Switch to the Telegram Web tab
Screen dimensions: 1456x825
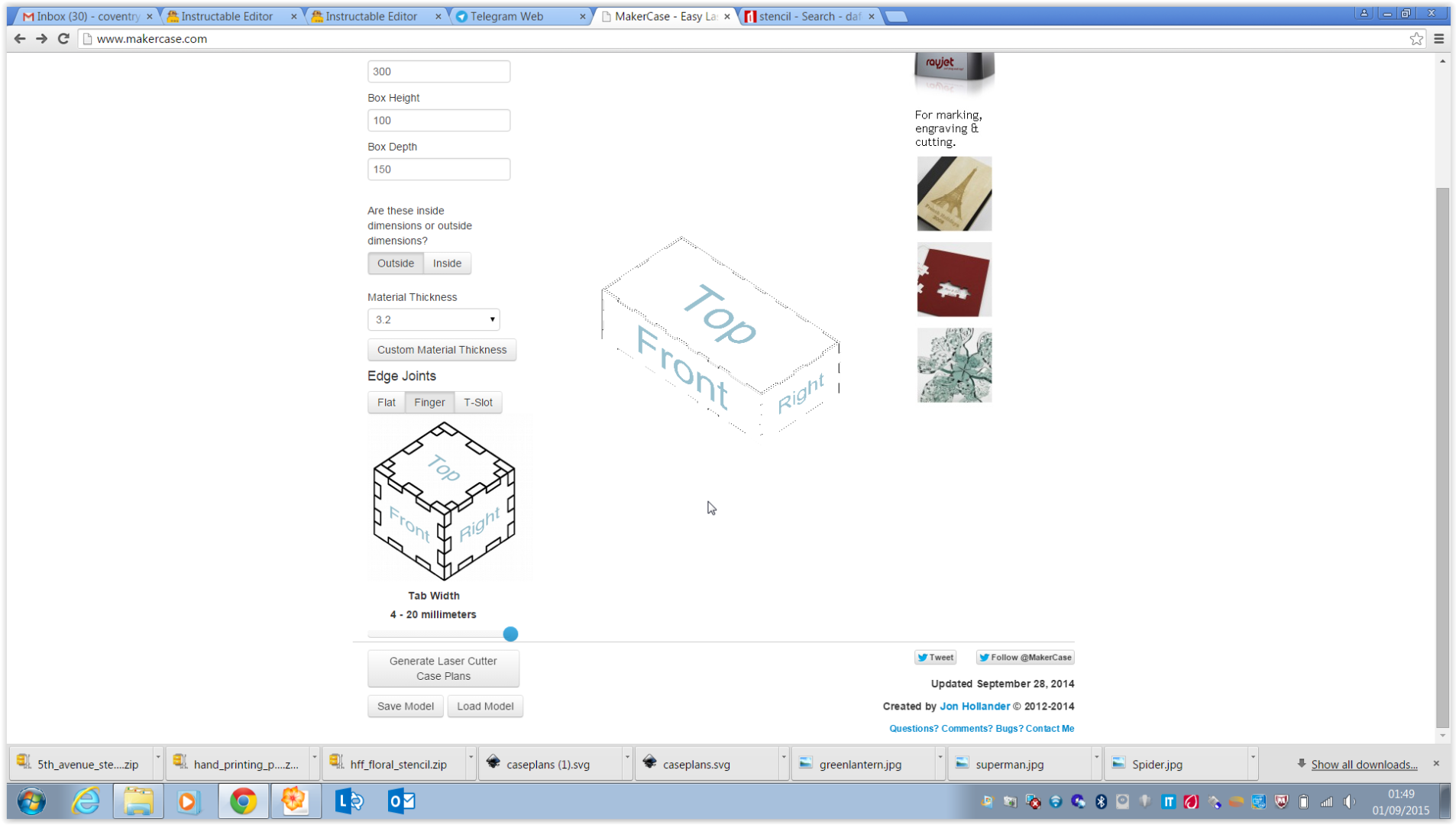[x=510, y=15]
